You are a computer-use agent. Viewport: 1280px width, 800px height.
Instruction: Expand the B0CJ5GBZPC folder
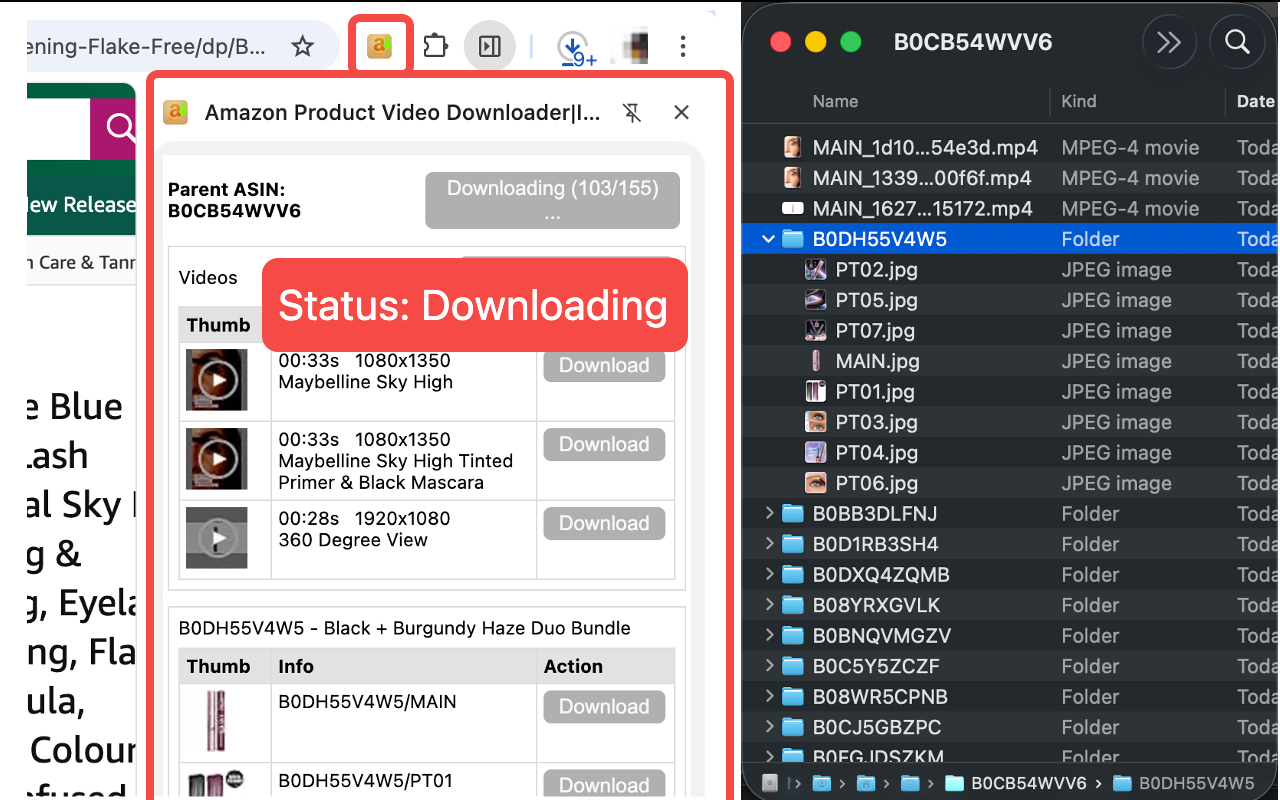pos(769,727)
